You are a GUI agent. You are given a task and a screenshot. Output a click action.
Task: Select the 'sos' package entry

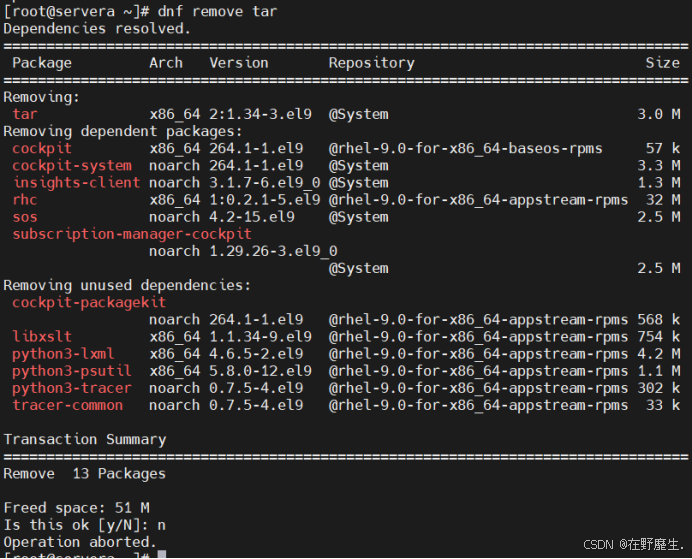point(25,217)
